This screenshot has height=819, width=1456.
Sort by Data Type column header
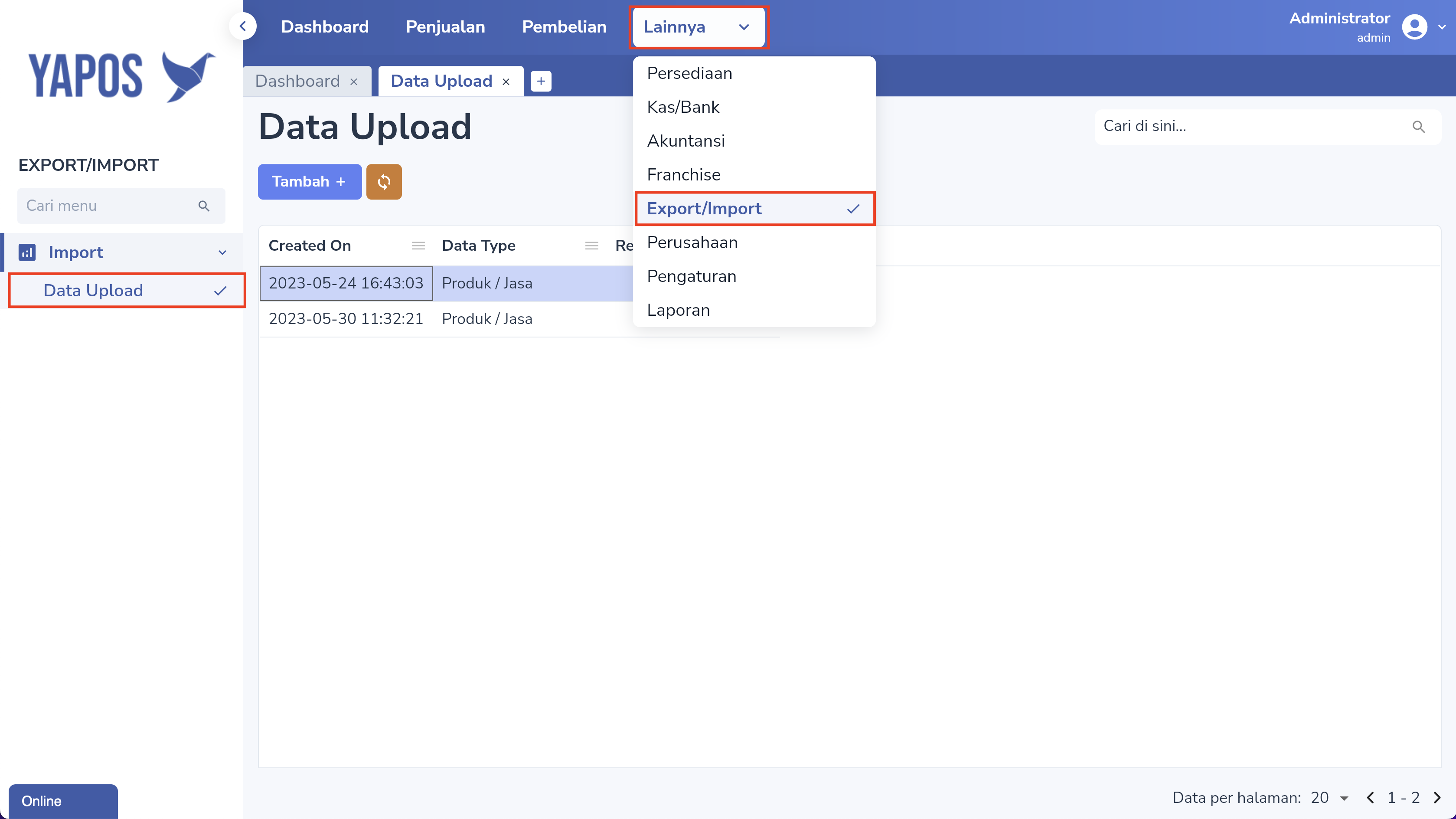coord(478,246)
